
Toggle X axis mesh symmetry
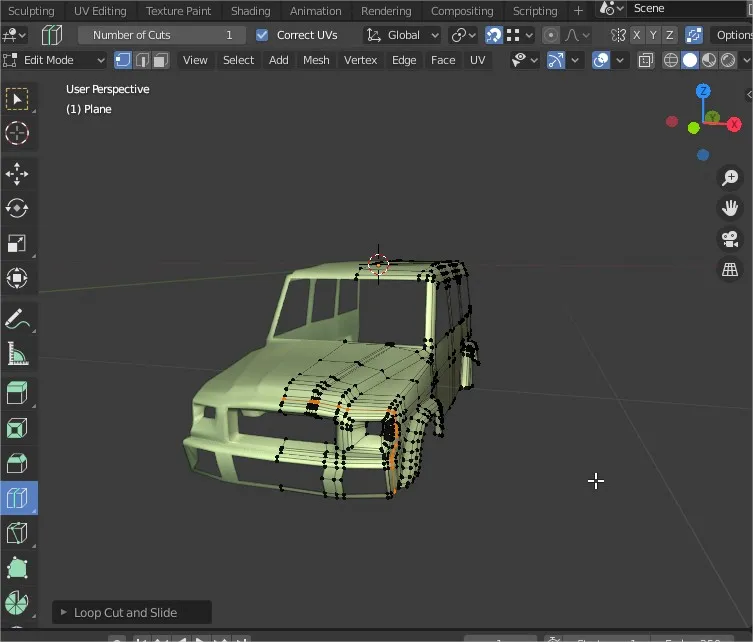point(637,35)
